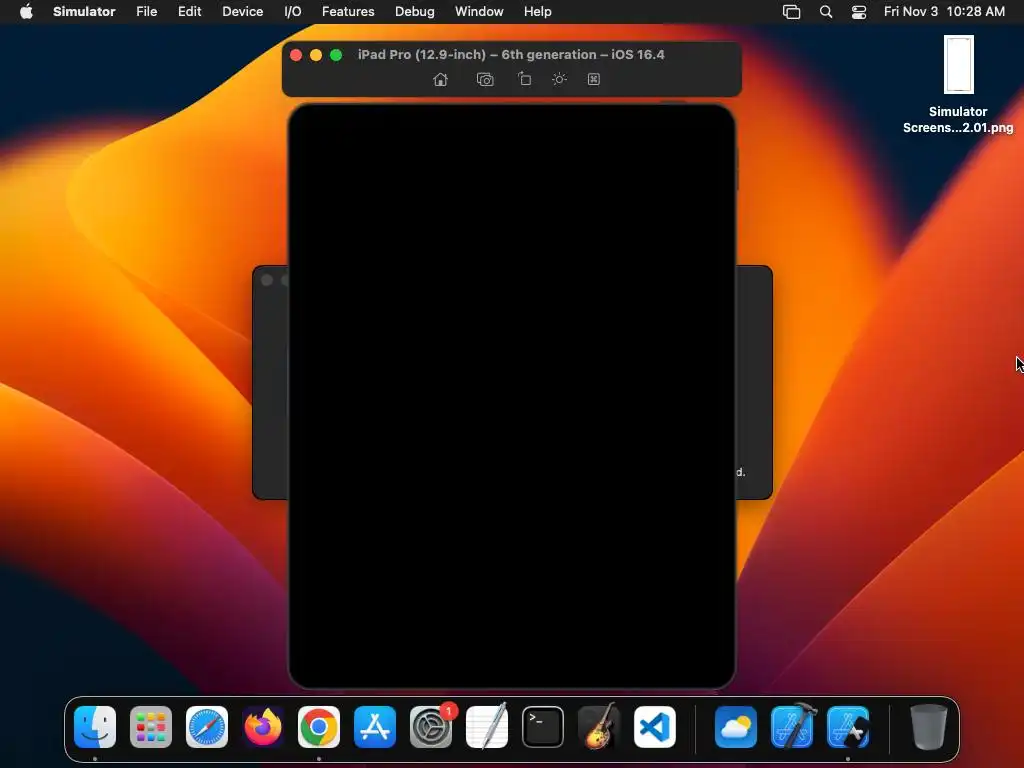
Task: Open the Debug menu
Action: [415, 11]
